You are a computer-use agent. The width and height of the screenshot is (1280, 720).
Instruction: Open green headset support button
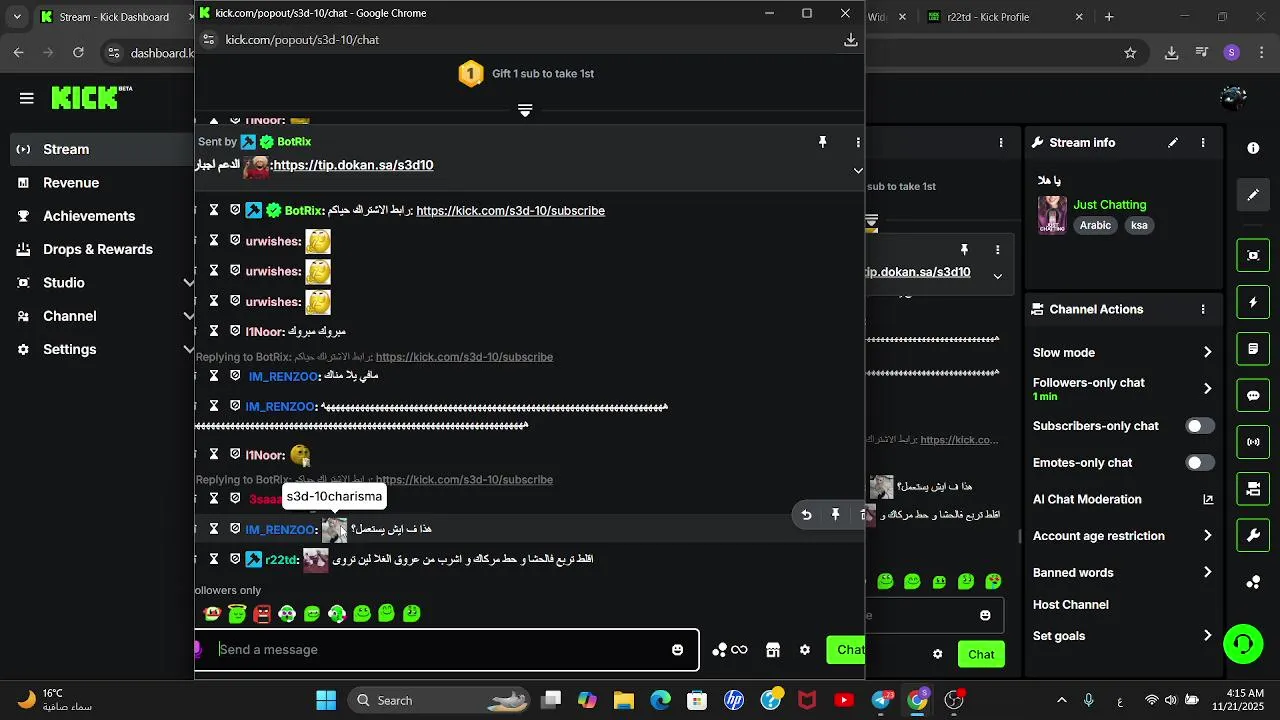point(1243,643)
